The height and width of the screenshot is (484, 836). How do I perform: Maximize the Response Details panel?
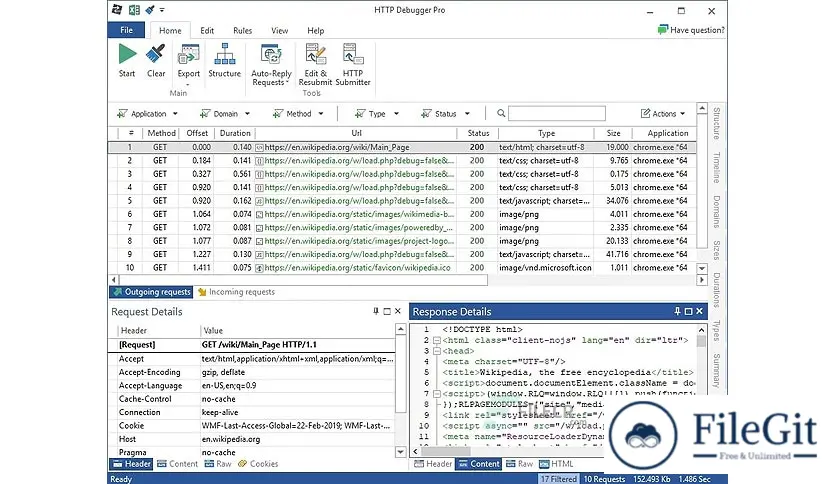(x=688, y=311)
